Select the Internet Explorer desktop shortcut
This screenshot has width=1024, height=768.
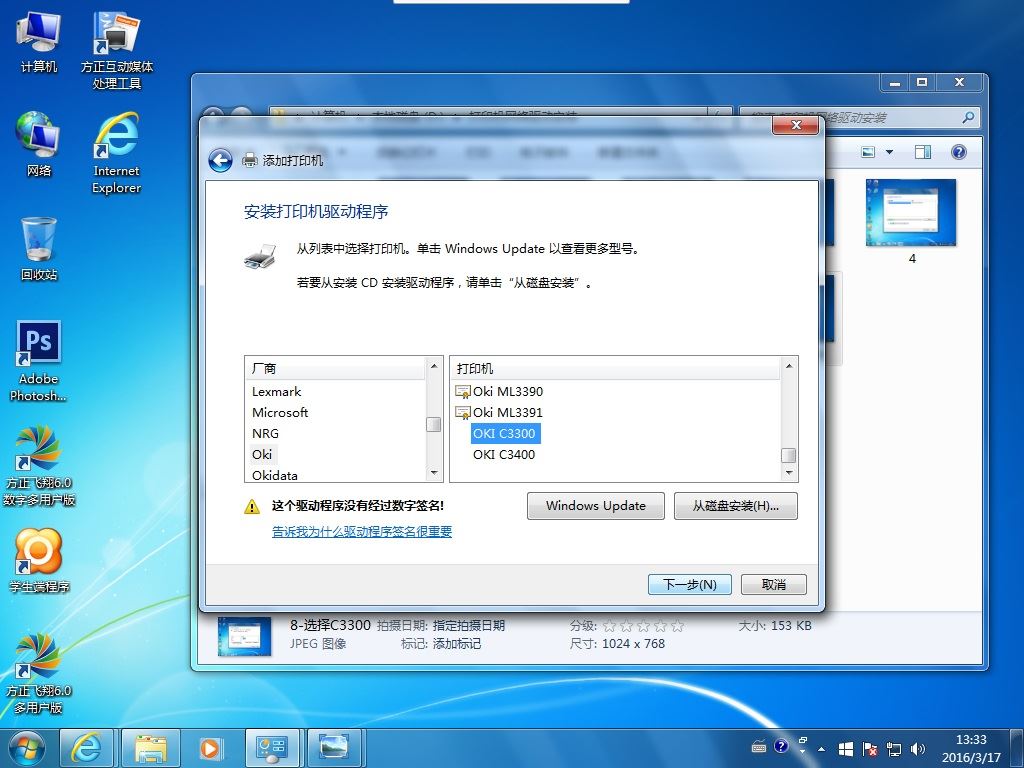point(116,153)
